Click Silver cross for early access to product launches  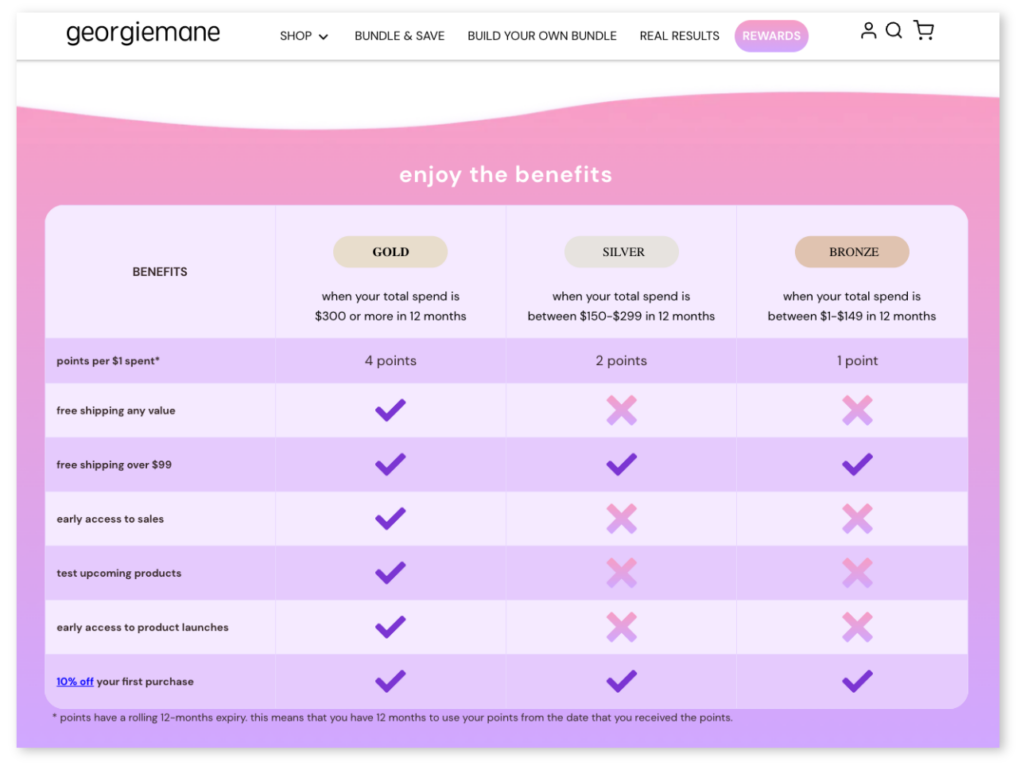point(621,627)
